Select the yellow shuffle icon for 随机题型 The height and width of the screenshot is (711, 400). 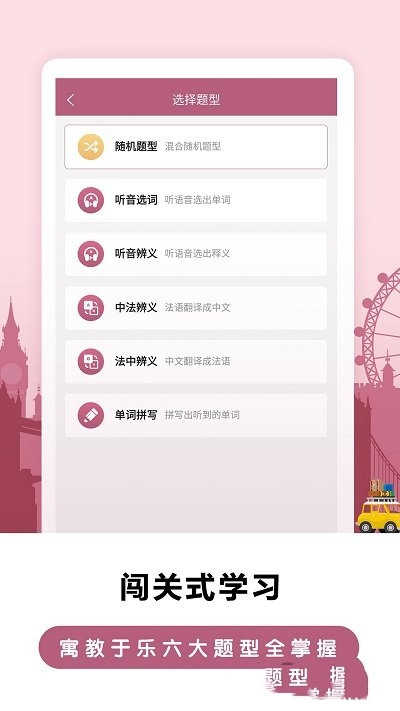pos(91,146)
